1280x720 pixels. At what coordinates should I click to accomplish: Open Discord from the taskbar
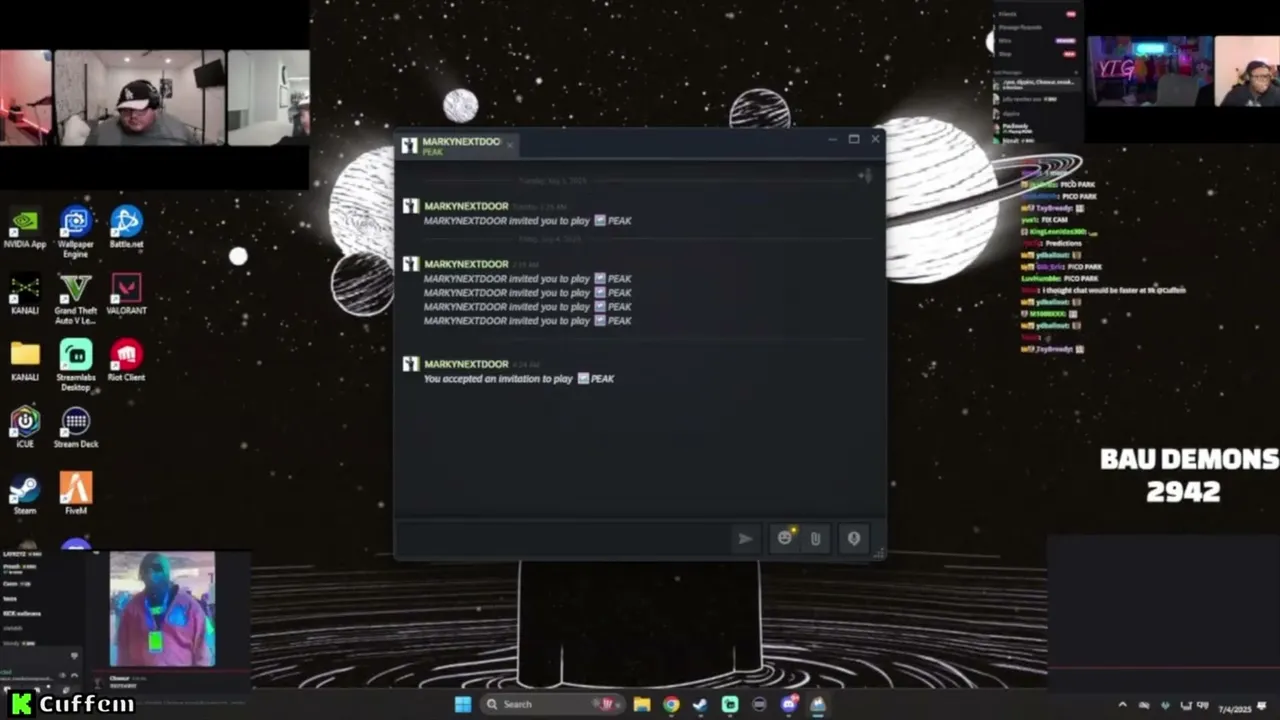(x=788, y=704)
